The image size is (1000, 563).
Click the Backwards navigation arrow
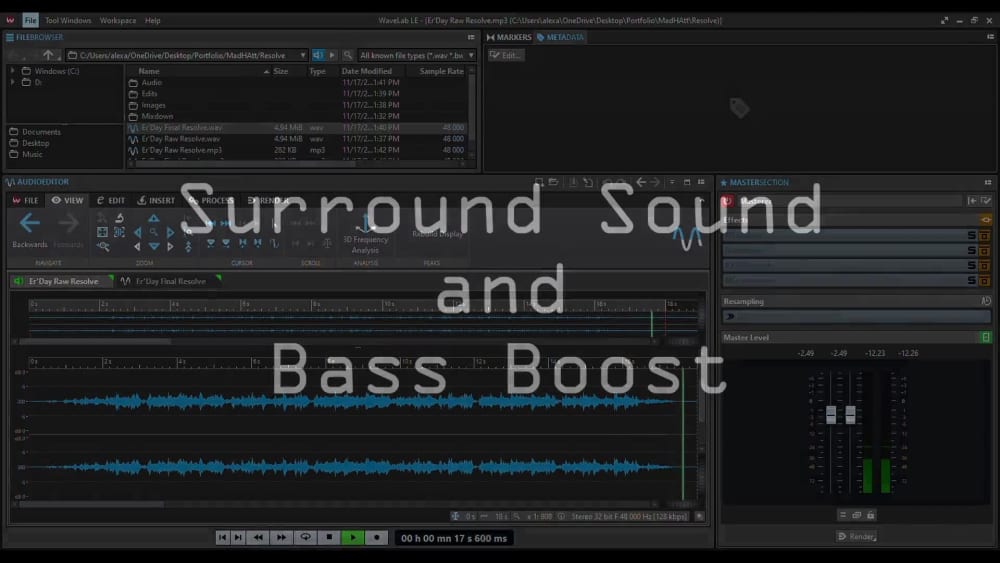point(29,223)
